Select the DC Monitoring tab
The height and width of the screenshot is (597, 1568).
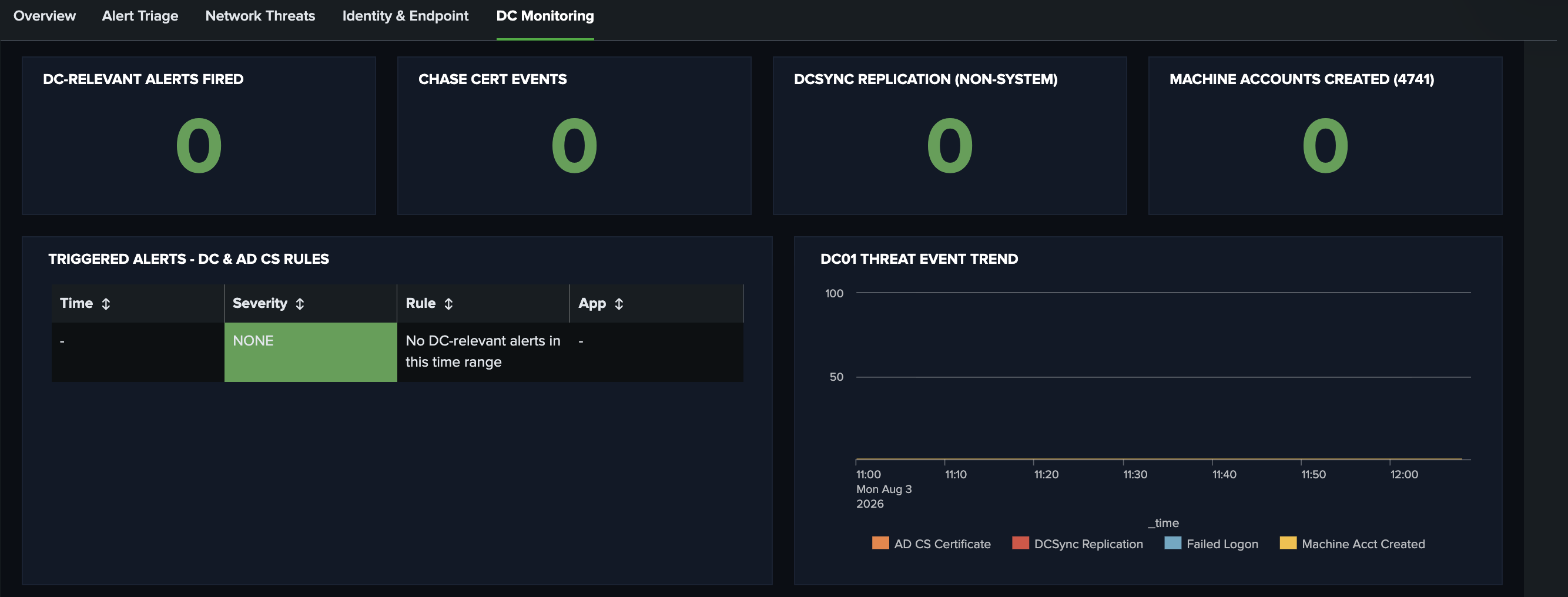click(545, 16)
